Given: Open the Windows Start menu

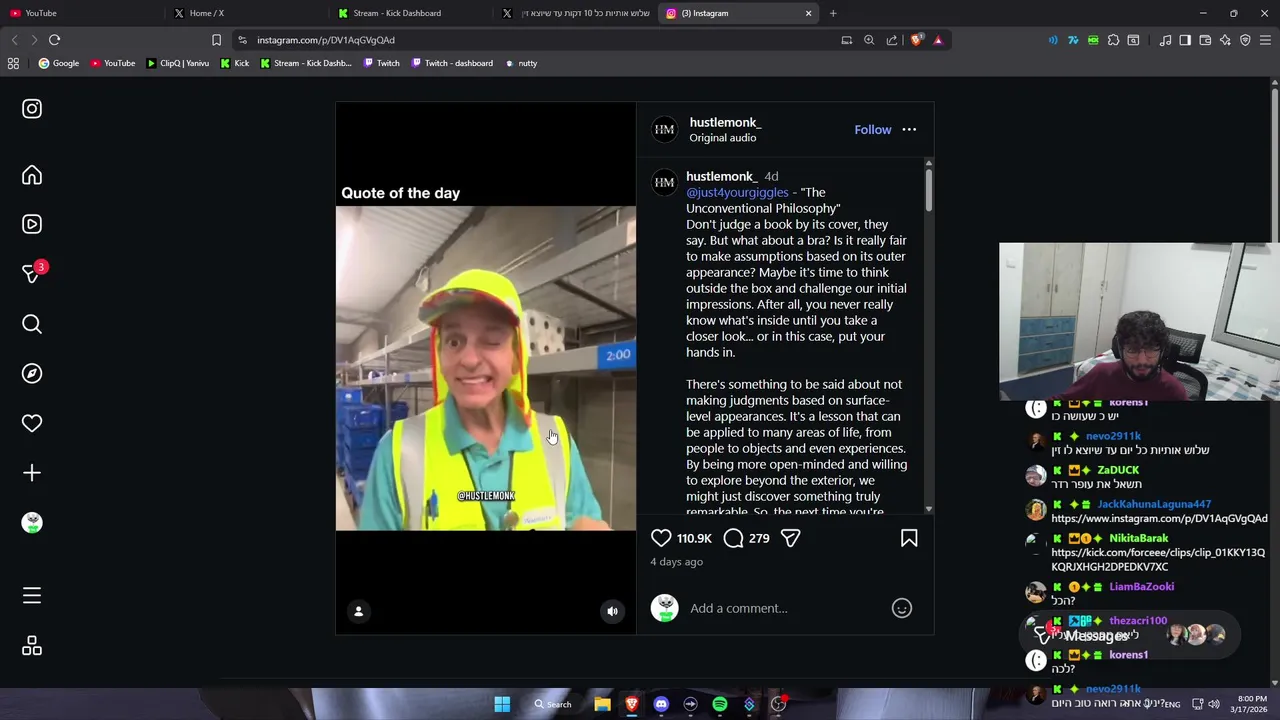Looking at the screenshot, I should [502, 704].
